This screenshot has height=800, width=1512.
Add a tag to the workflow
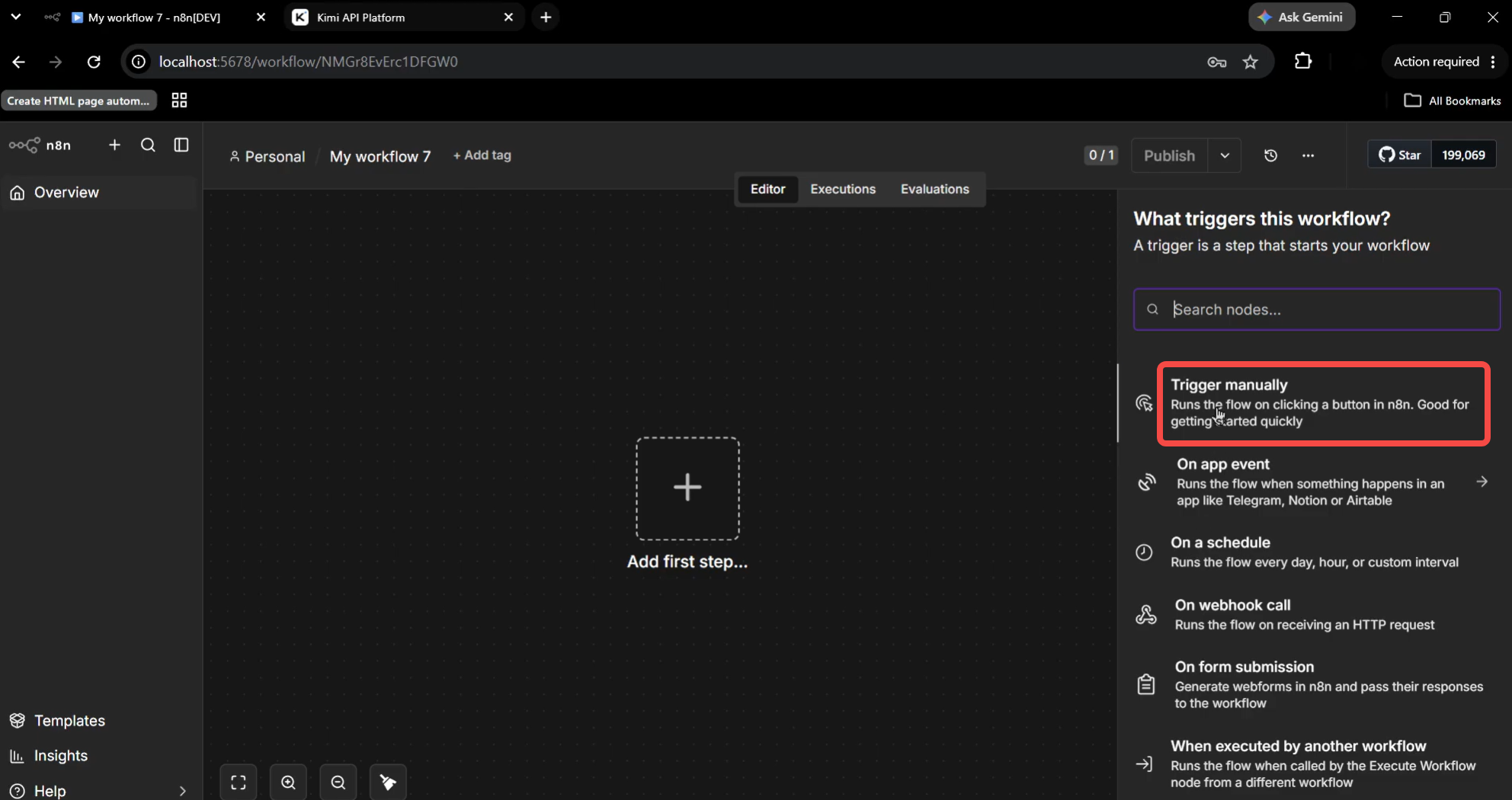(482, 155)
